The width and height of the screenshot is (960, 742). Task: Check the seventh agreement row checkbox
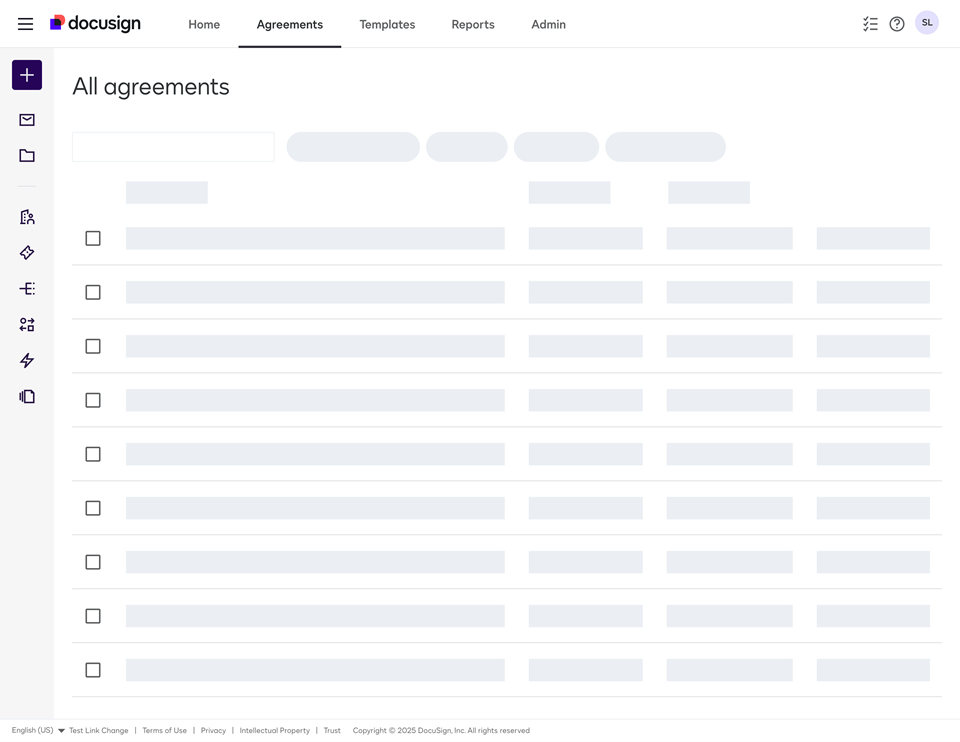point(93,561)
